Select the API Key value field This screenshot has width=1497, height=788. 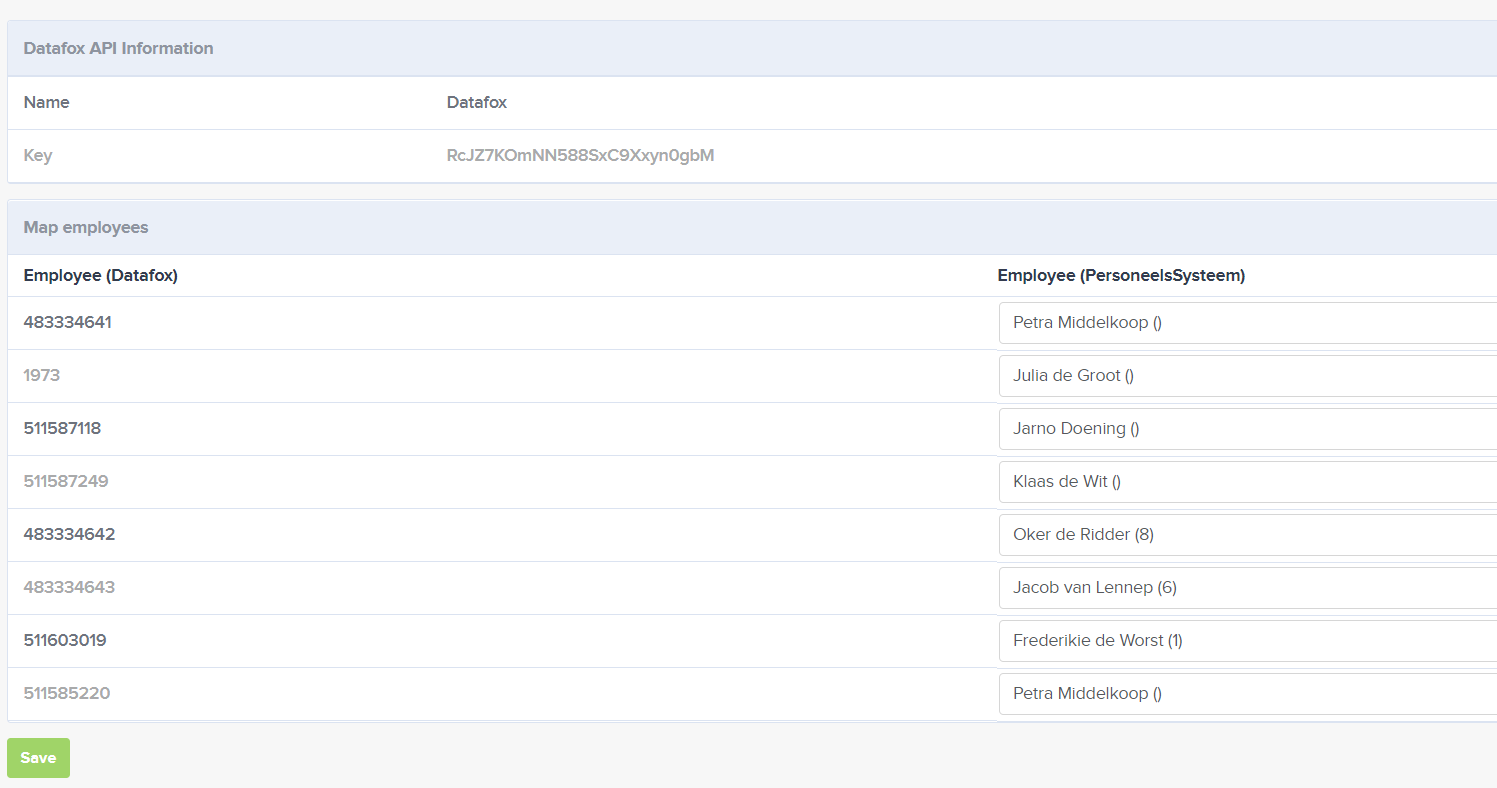coord(581,155)
